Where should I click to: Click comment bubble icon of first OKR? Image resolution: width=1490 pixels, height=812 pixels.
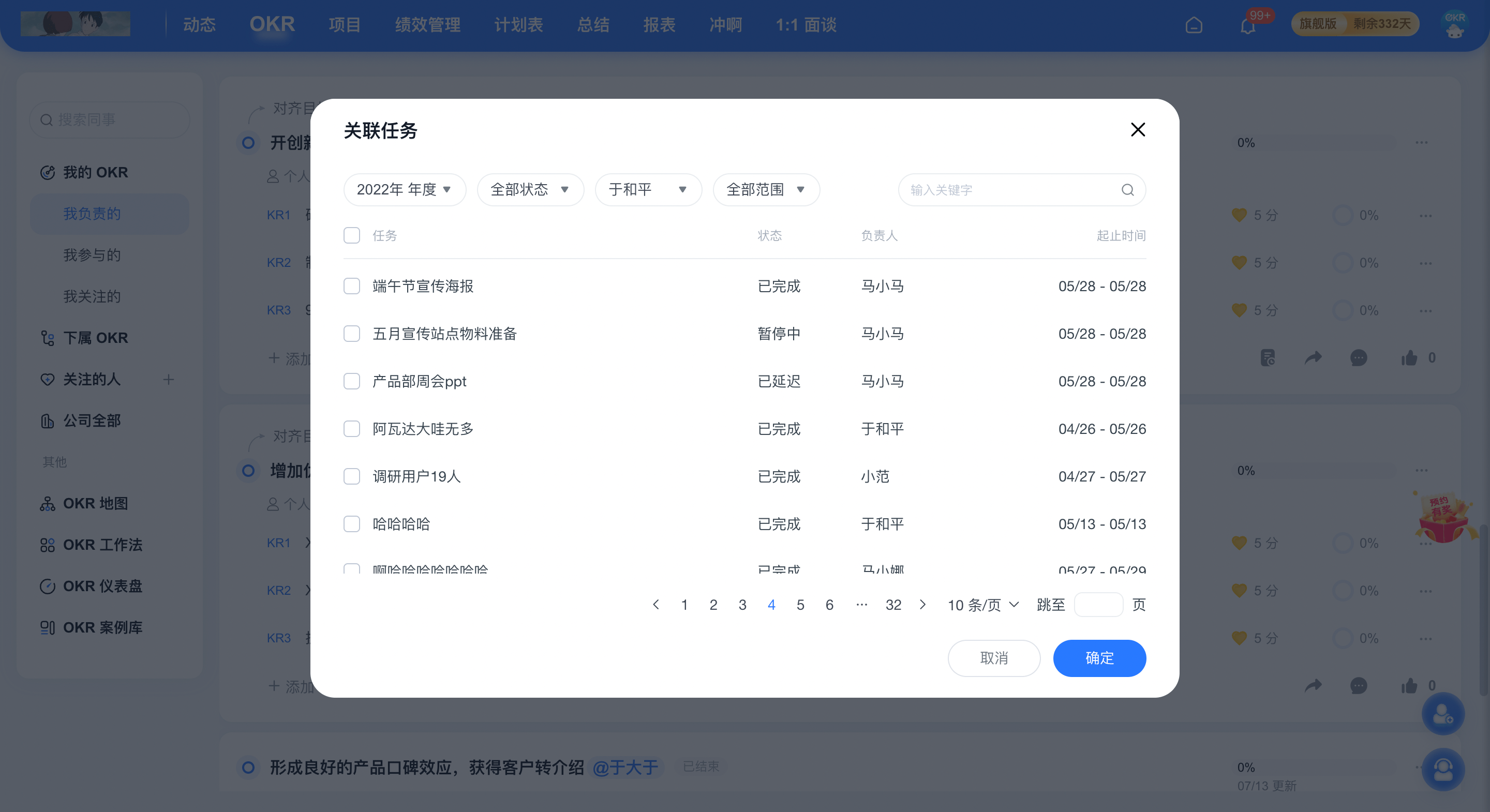coord(1358,358)
